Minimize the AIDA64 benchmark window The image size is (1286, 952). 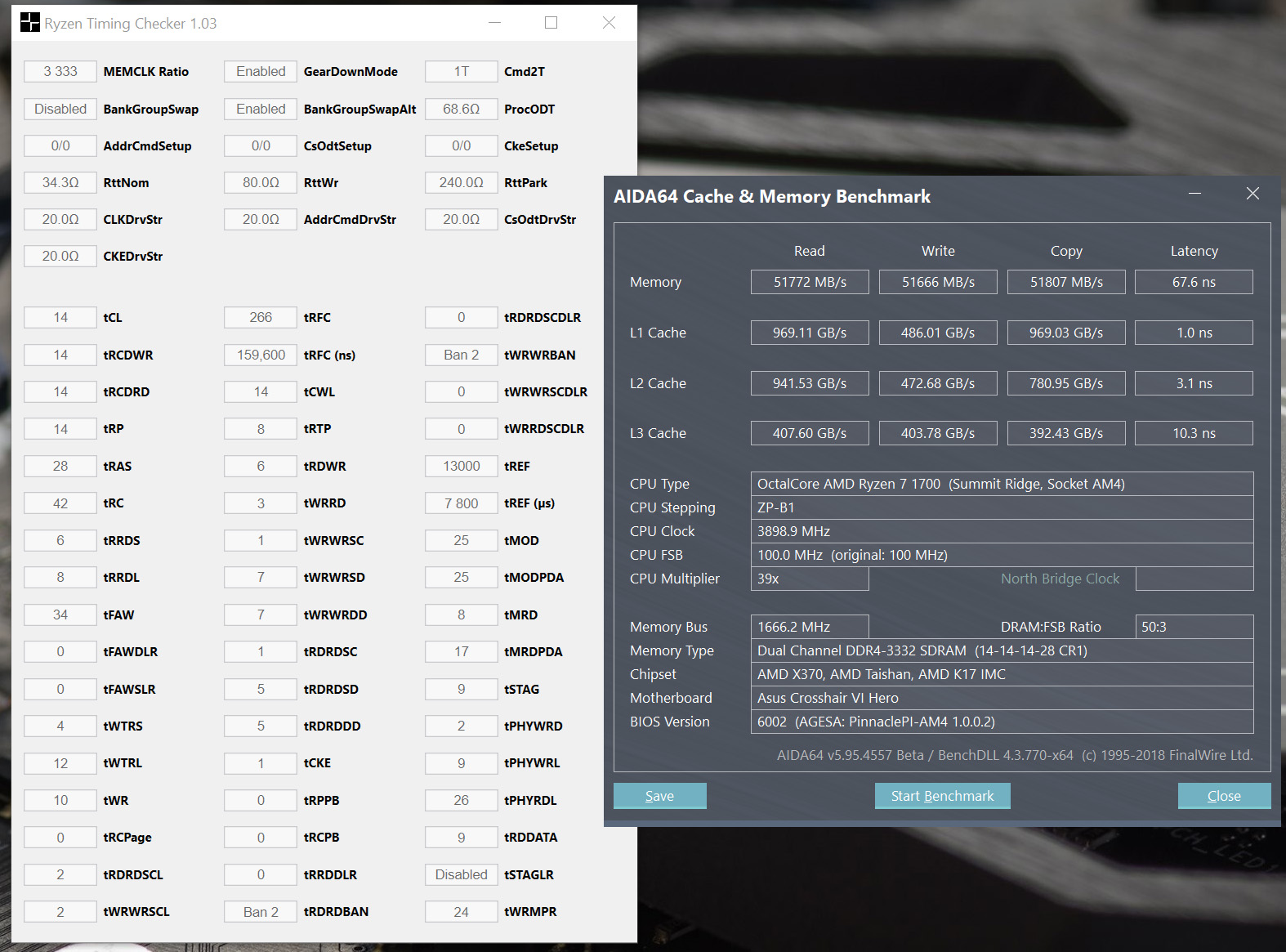tap(1194, 194)
